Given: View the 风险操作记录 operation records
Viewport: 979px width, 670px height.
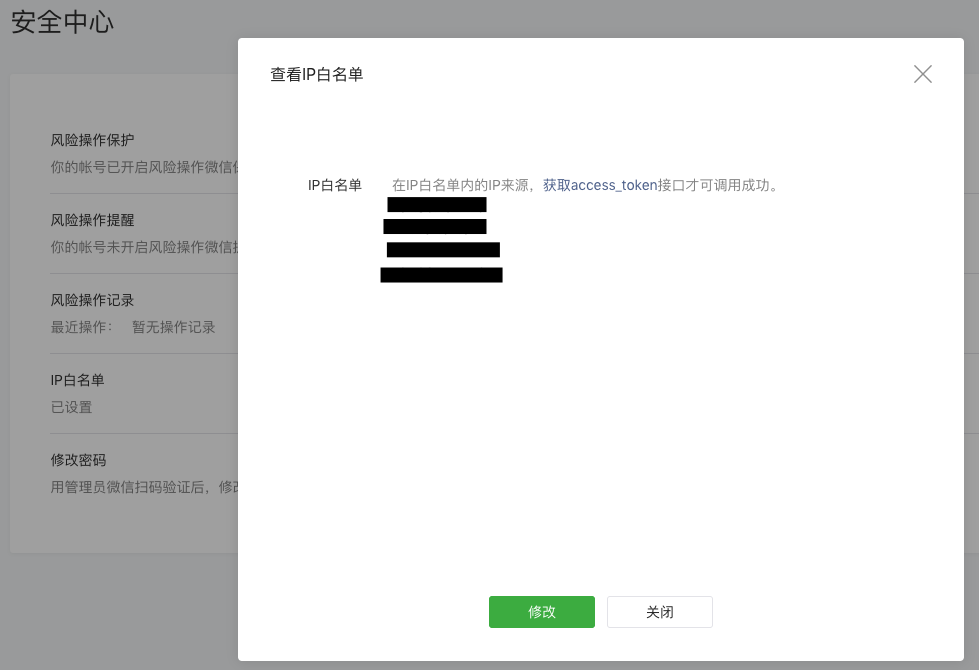Looking at the screenshot, I should coord(92,300).
